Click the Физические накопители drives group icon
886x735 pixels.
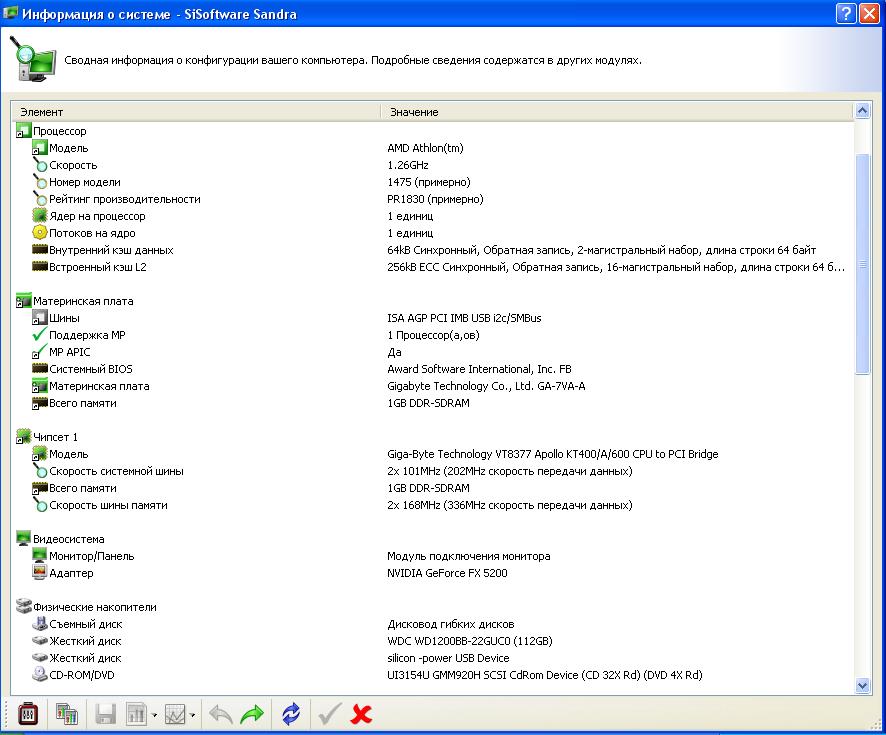tap(23, 607)
